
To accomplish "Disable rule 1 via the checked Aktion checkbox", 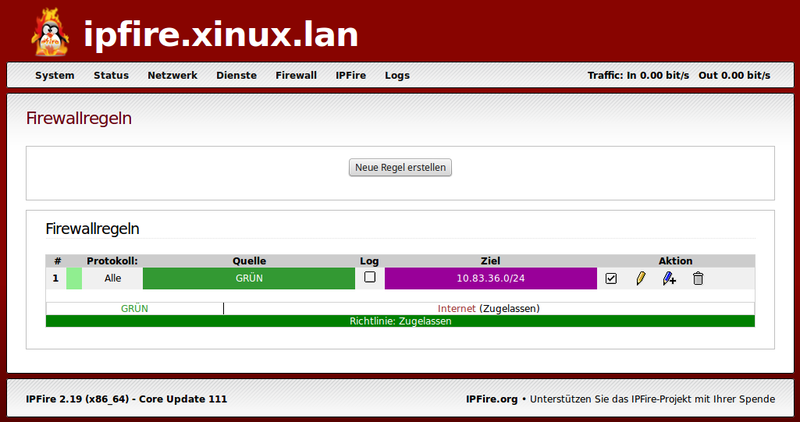I will click(x=611, y=278).
